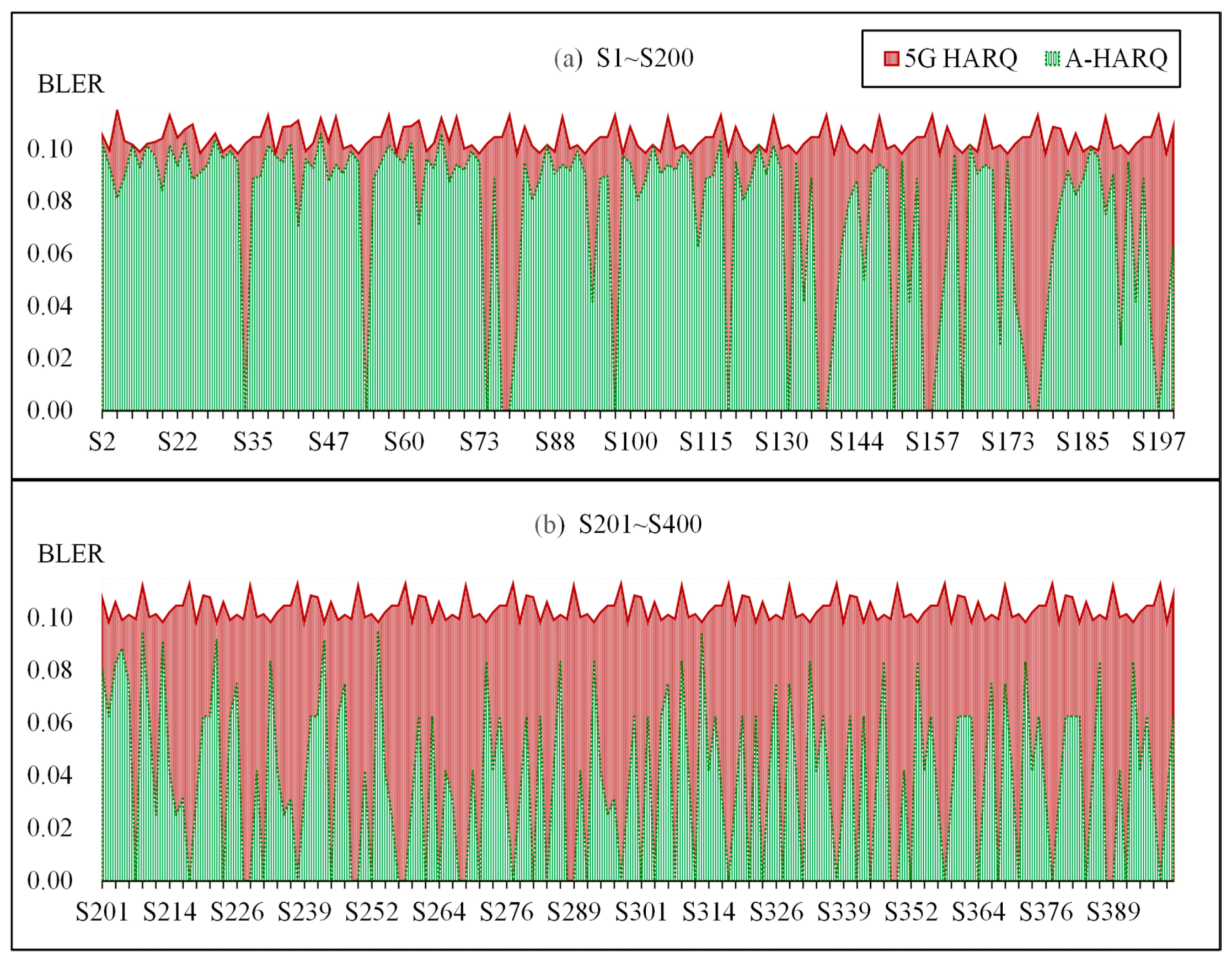Image resolution: width=1232 pixels, height=963 pixels.
Task: Click the green A-HARQ legend swatch
Action: pyautogui.click(x=1053, y=58)
